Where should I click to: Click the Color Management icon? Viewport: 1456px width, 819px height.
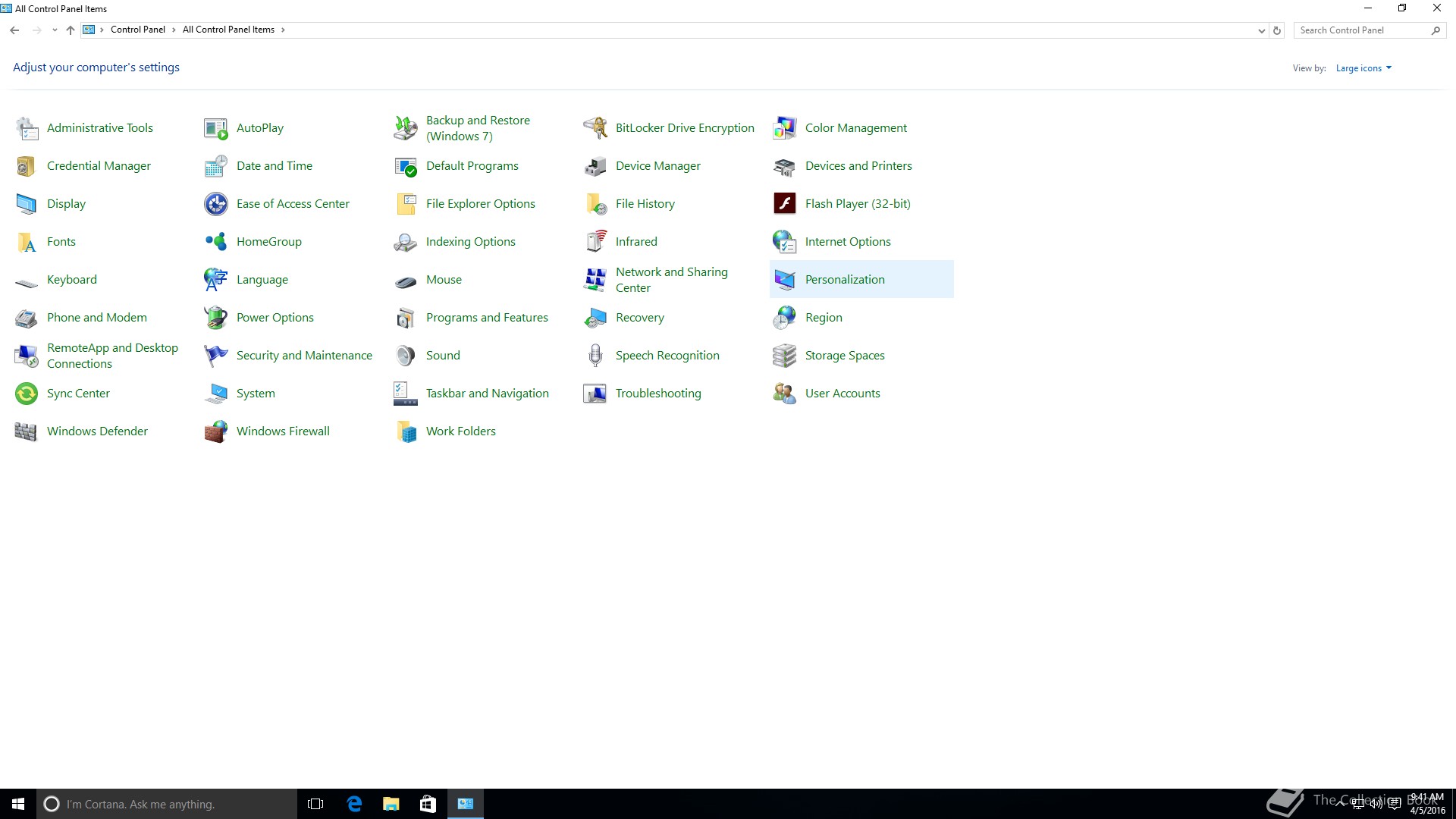pyautogui.click(x=785, y=128)
